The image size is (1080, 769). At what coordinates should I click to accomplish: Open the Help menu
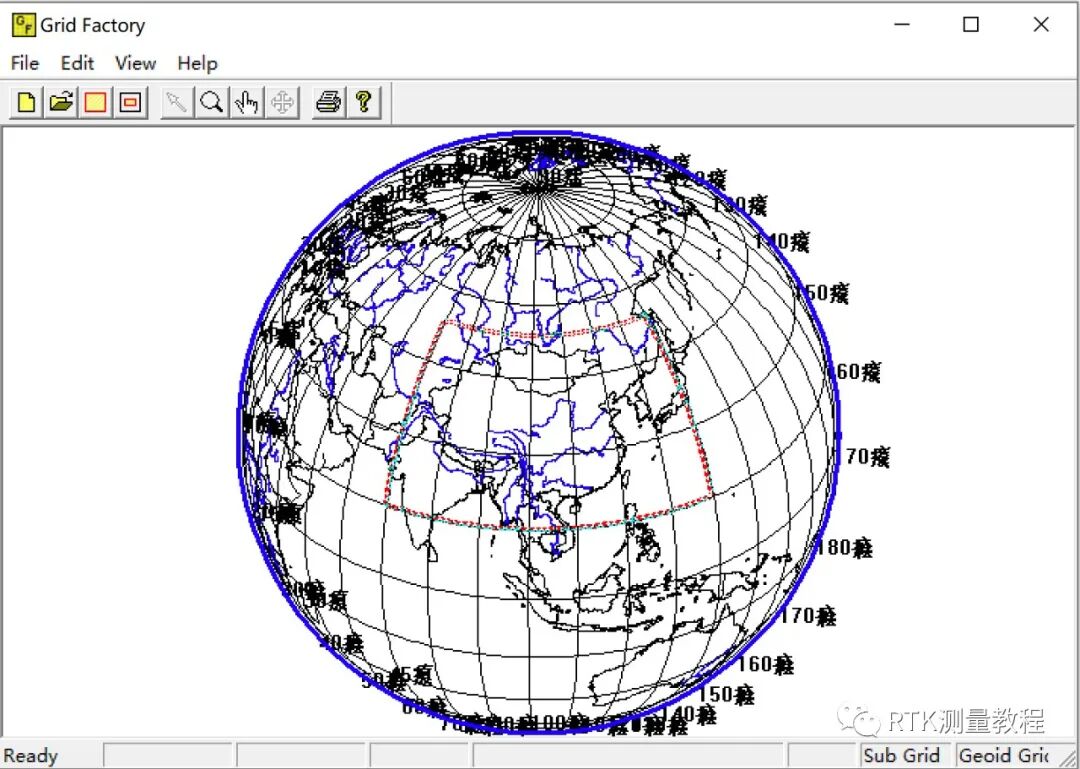point(198,63)
